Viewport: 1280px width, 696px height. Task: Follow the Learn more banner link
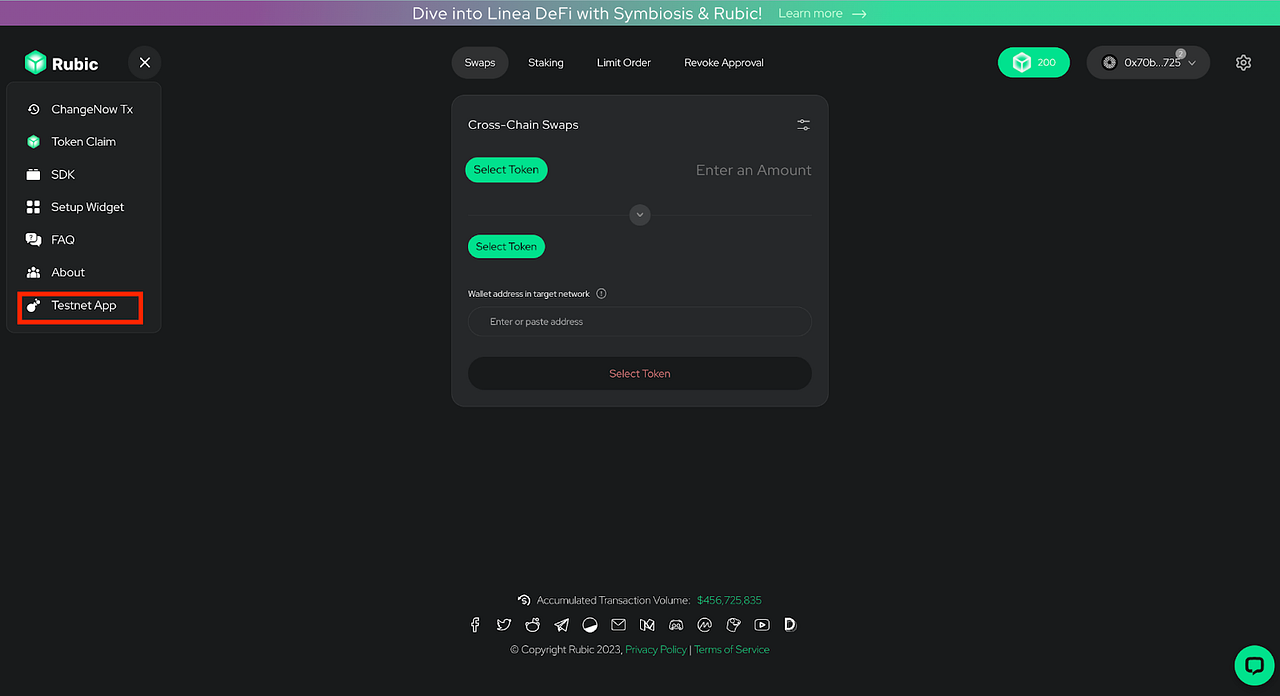(822, 13)
